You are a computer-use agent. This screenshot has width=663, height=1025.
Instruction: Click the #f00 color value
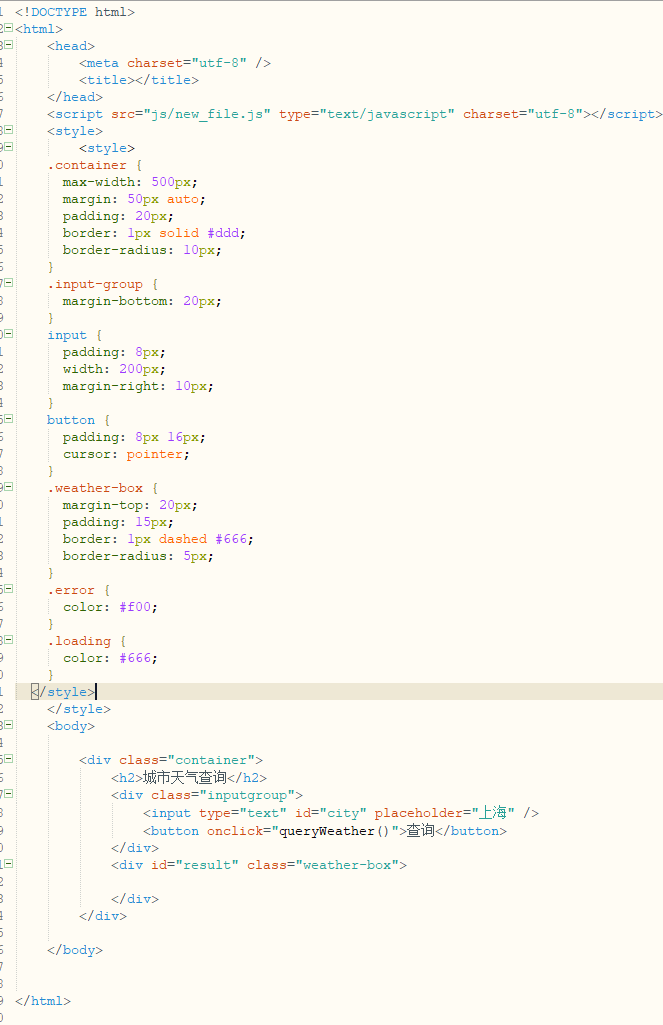(135, 607)
